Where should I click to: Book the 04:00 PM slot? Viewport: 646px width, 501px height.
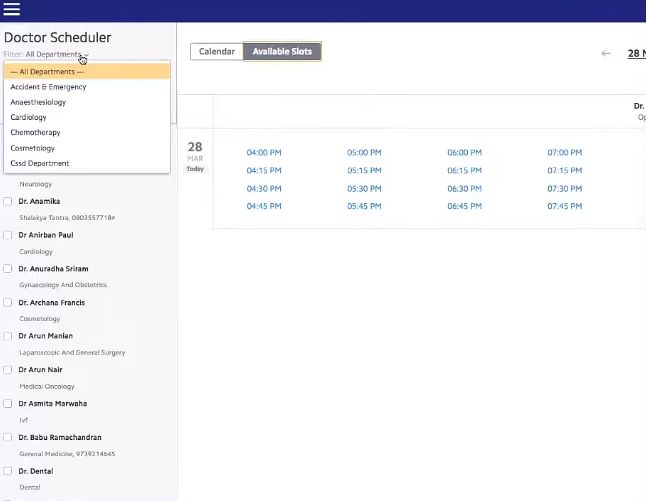tap(264, 152)
